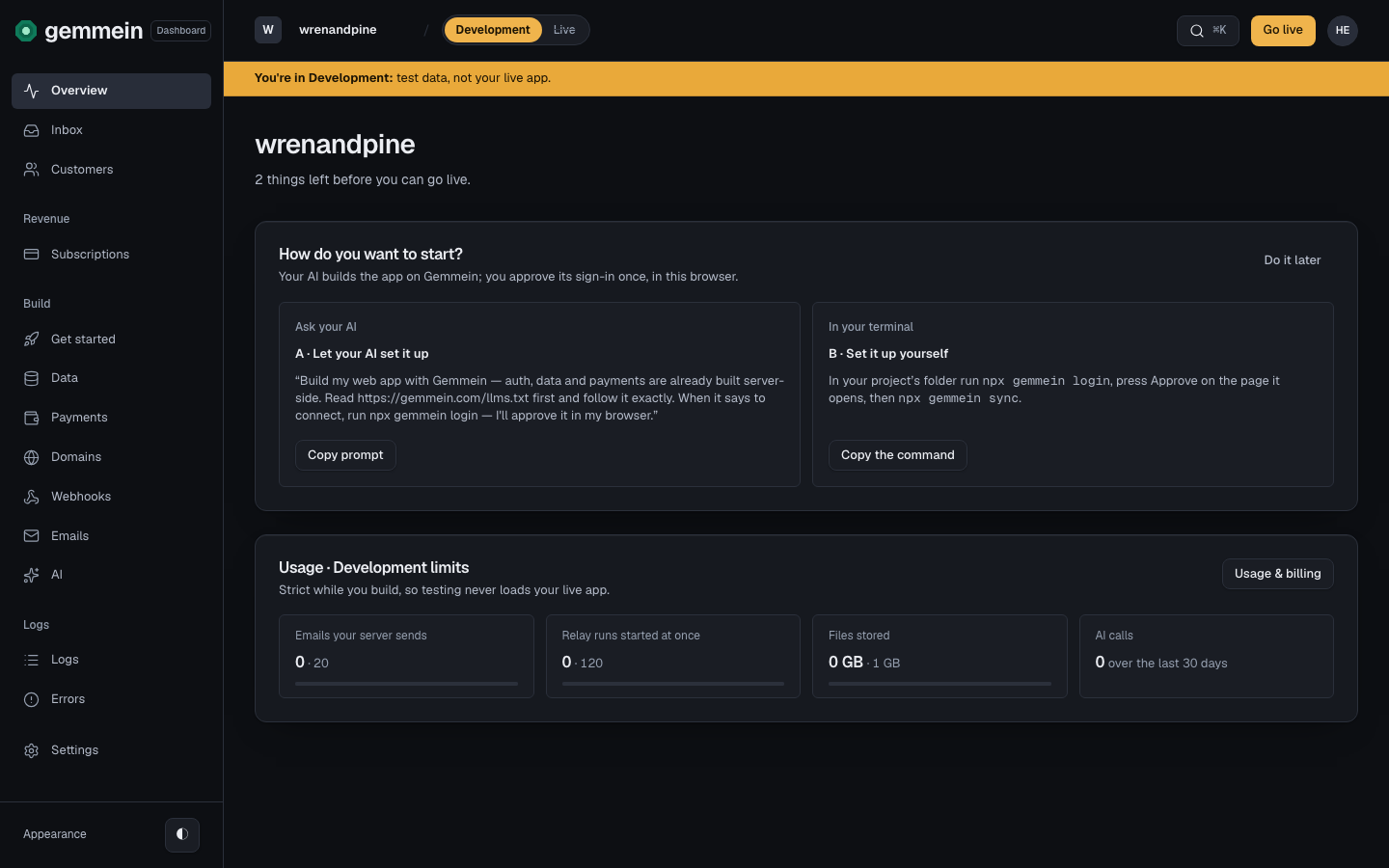Switch environment to Live
Viewport: 1389px width, 868px height.
click(x=564, y=30)
